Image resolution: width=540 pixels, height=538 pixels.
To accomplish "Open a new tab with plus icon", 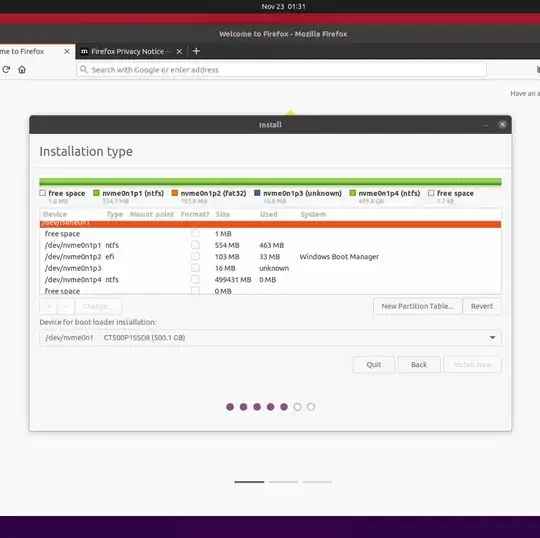I will pos(196,51).
